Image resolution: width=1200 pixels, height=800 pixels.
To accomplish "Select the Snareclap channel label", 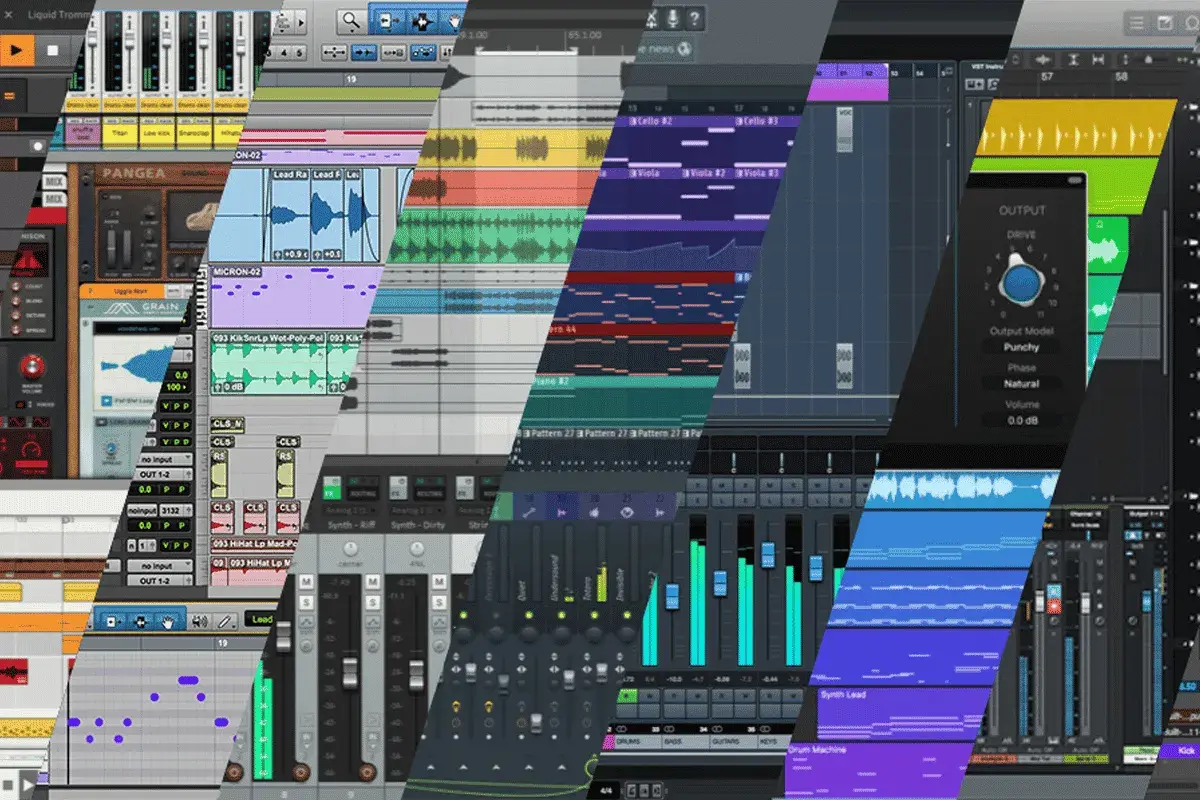I will click(x=192, y=131).
